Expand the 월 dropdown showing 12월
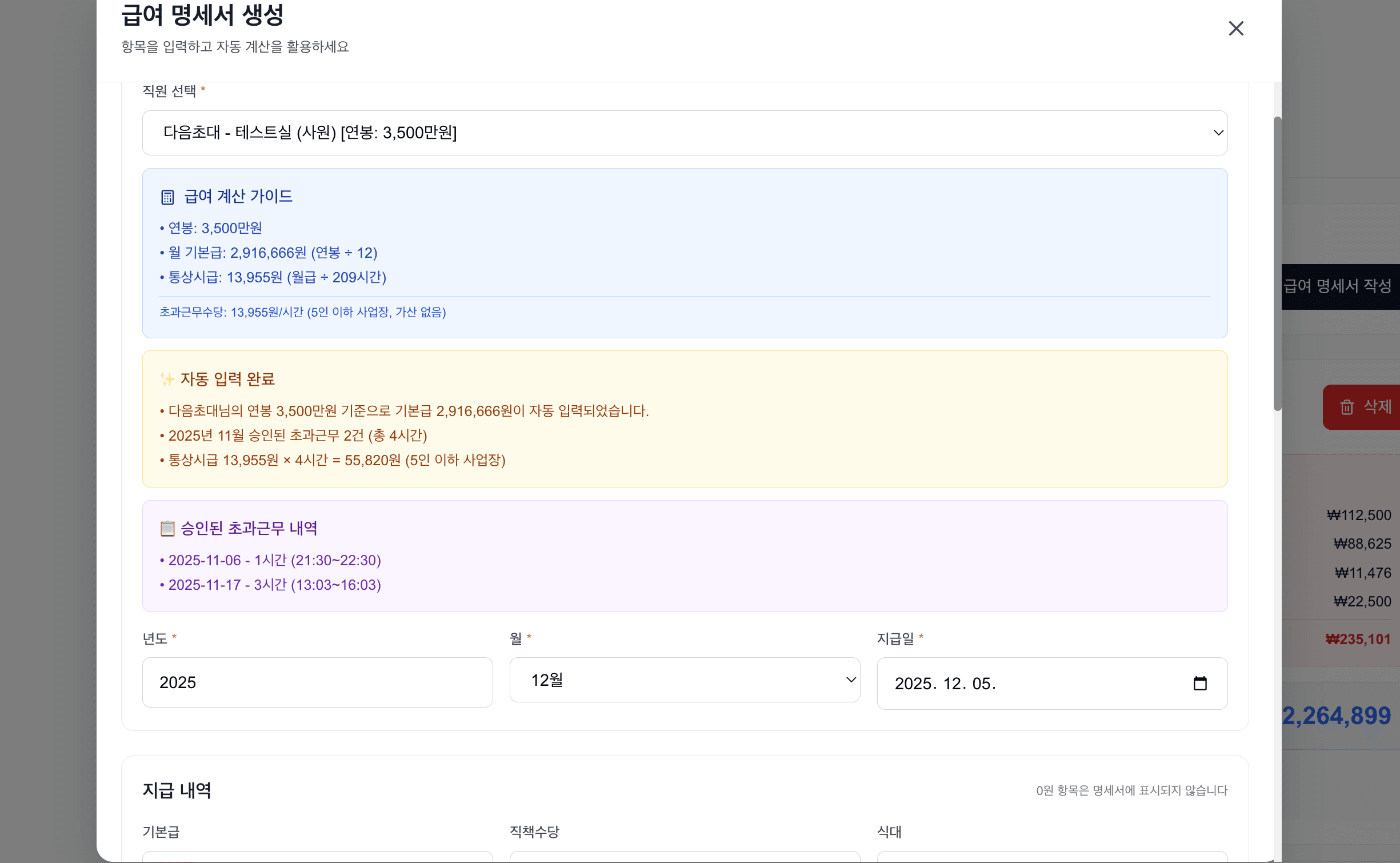This screenshot has width=1400, height=863. click(684, 680)
